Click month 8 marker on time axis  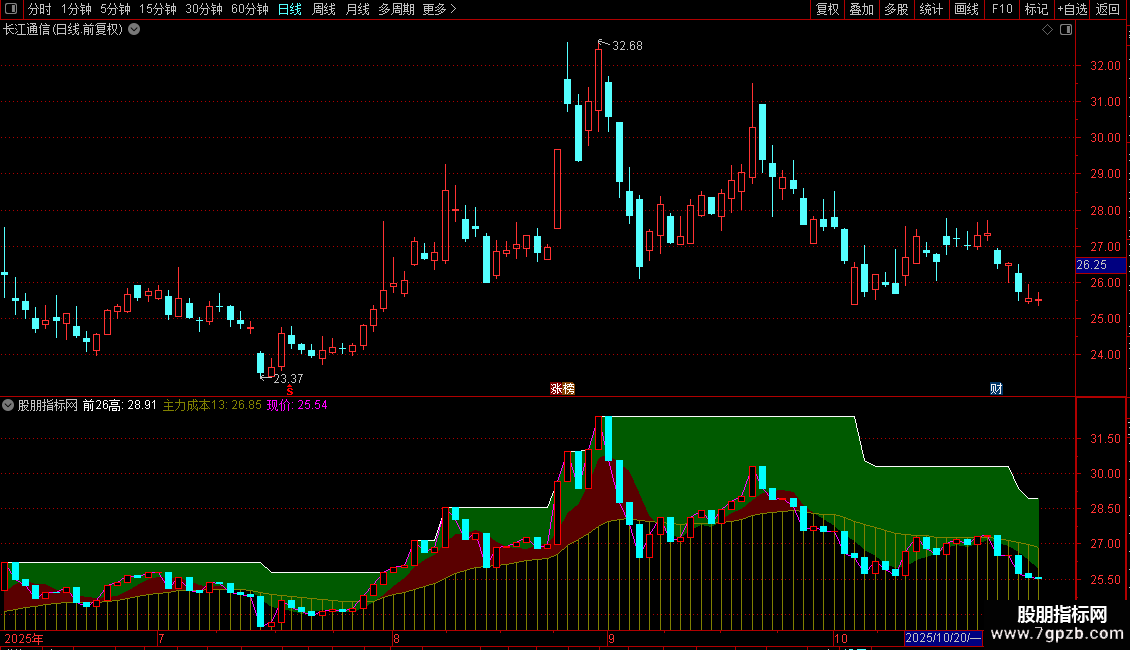tap(396, 638)
